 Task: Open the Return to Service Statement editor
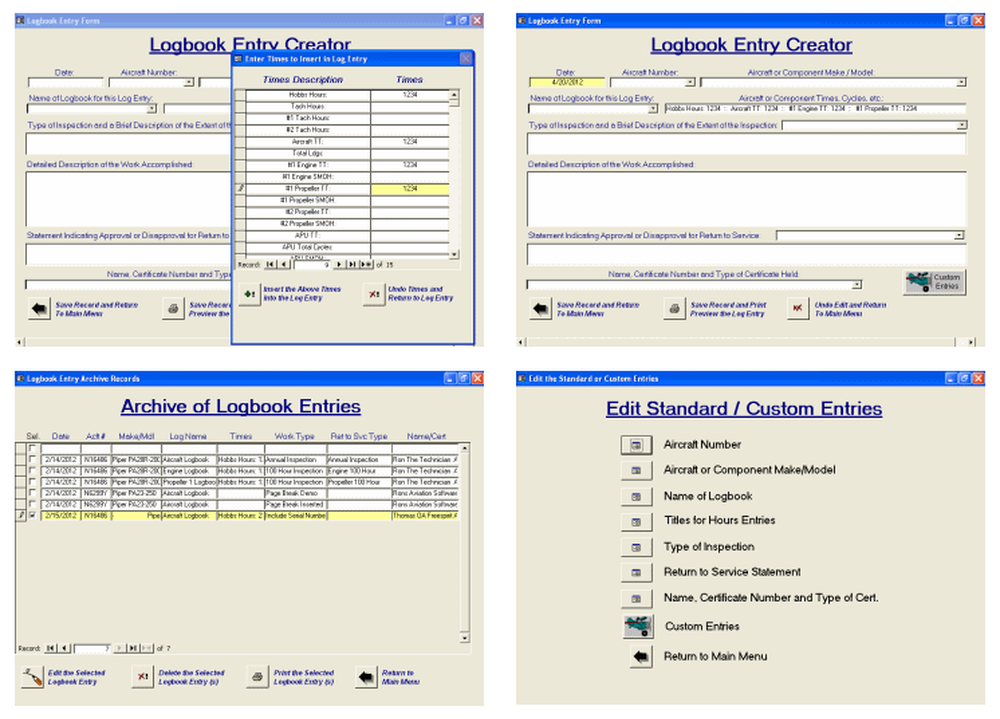(636, 572)
